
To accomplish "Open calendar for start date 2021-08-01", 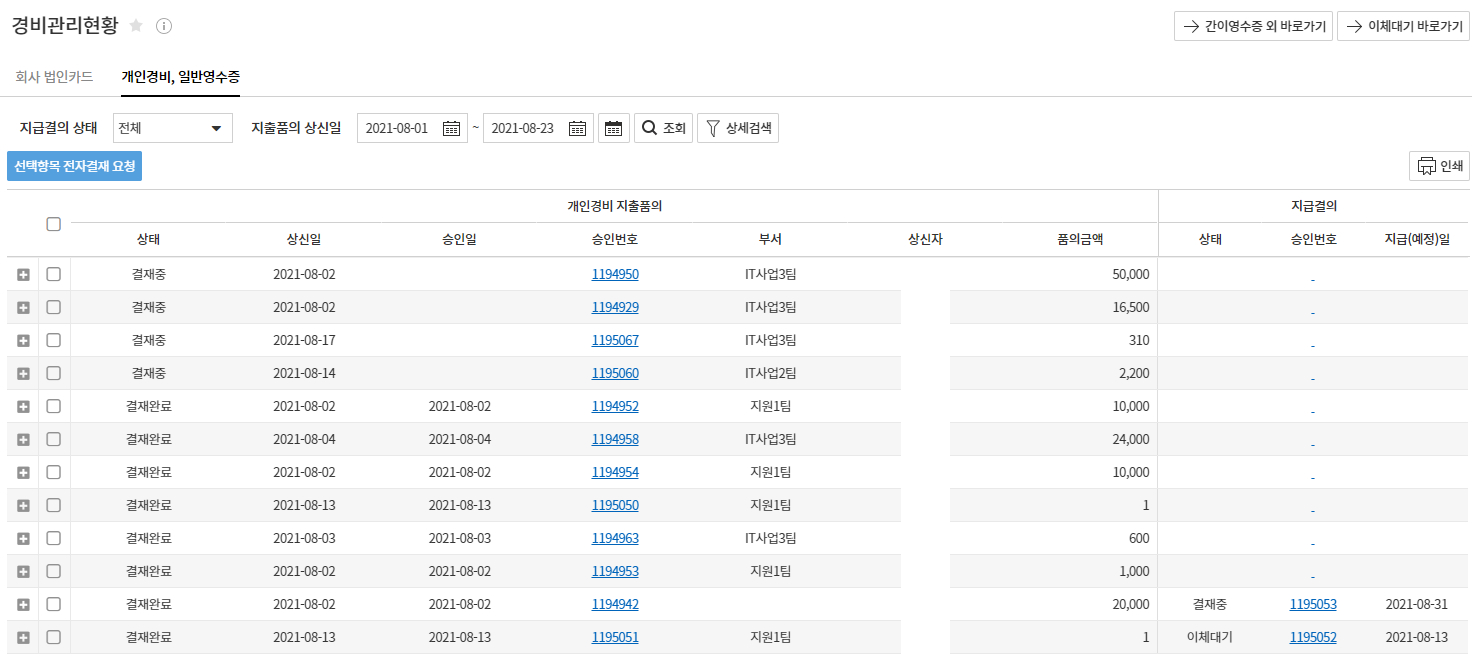I will 451,128.
